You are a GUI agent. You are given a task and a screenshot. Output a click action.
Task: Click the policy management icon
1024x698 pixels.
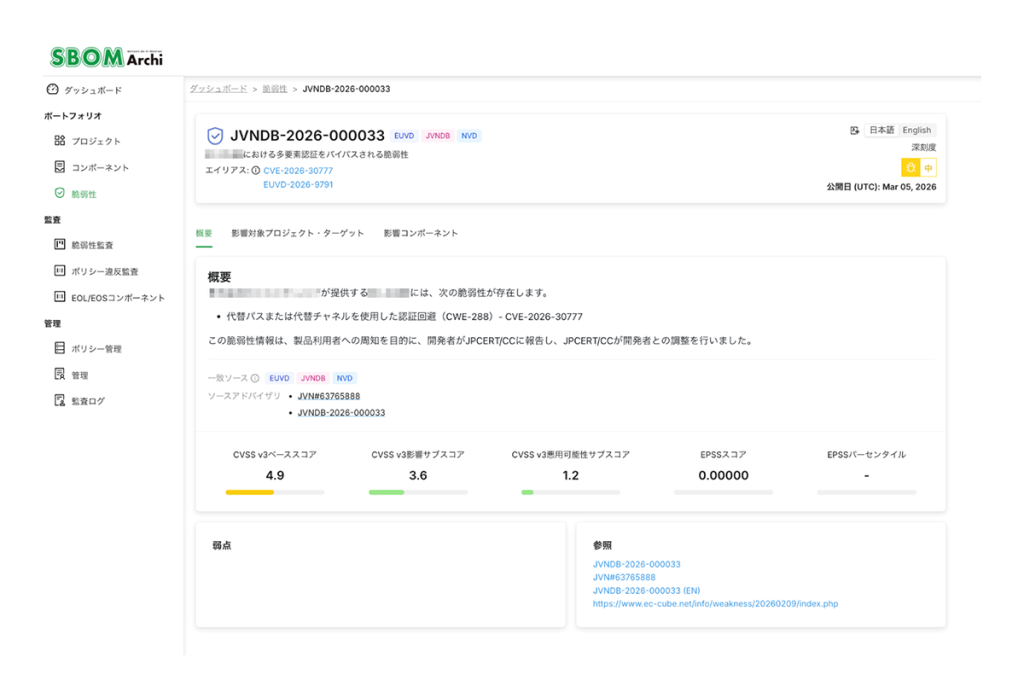(59, 348)
